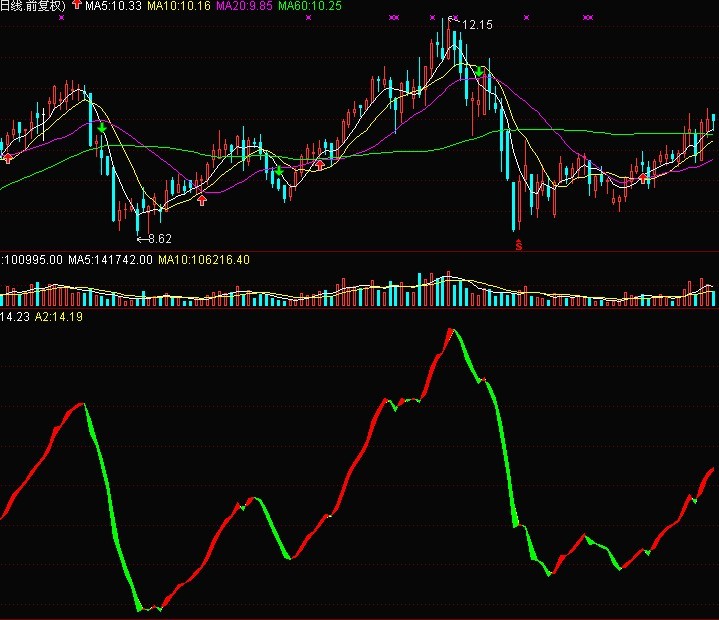Click the red up arrow right of 8.62 low
The height and width of the screenshot is (620, 719).
tap(202, 200)
